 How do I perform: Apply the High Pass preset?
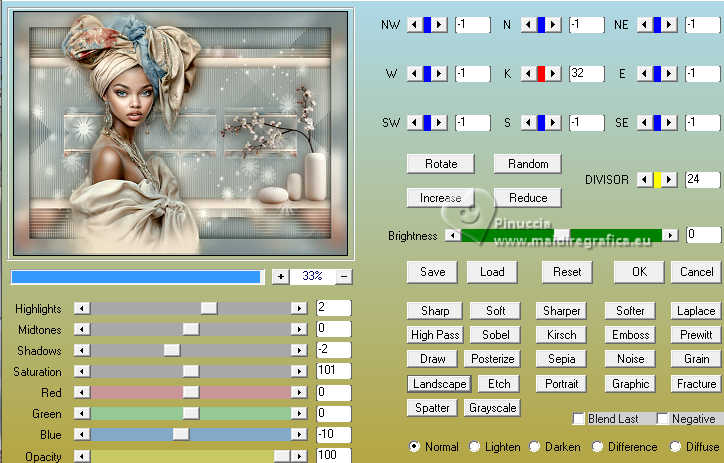click(434, 335)
